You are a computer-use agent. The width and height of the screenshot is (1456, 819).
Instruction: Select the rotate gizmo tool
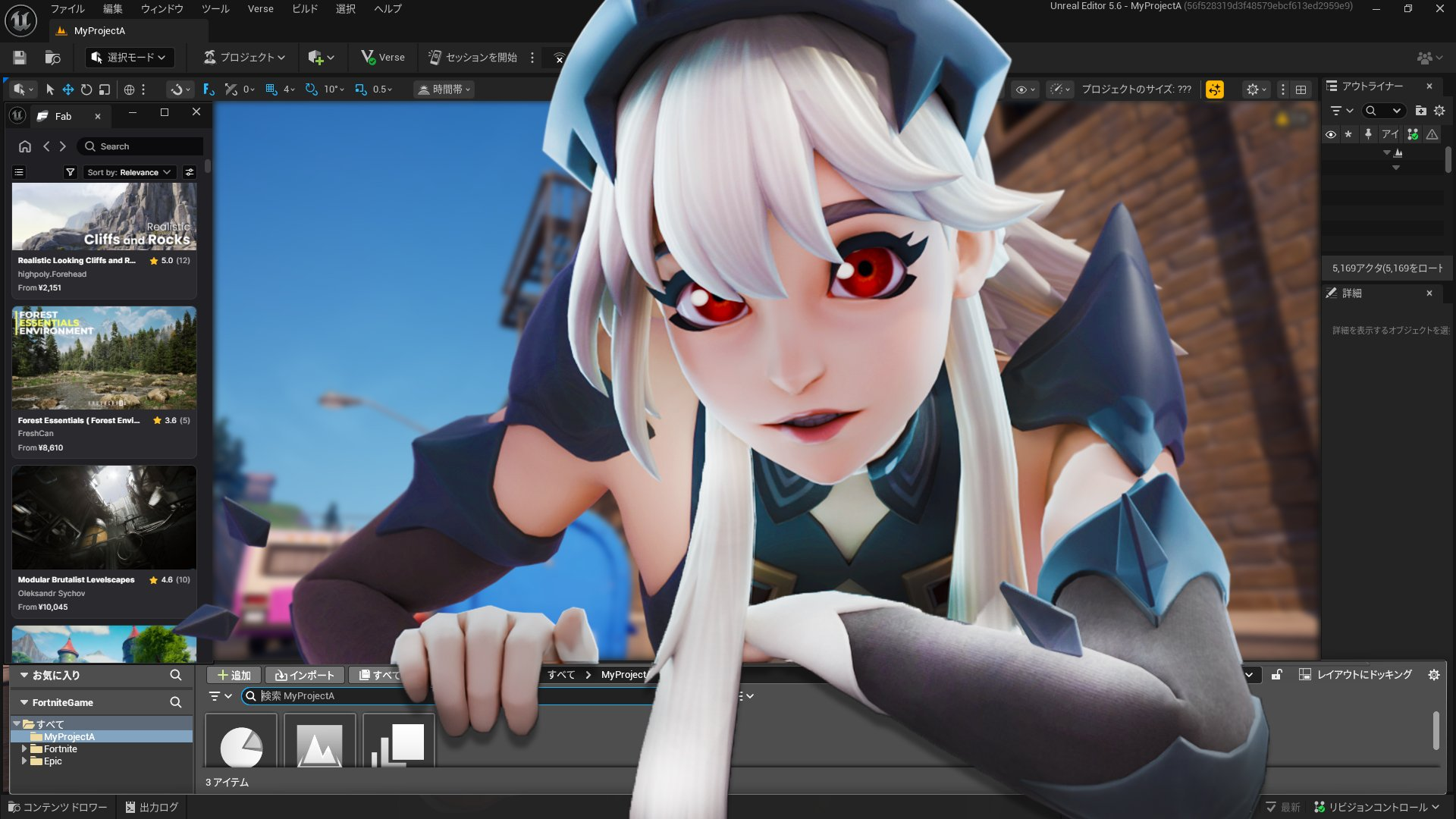[86, 89]
